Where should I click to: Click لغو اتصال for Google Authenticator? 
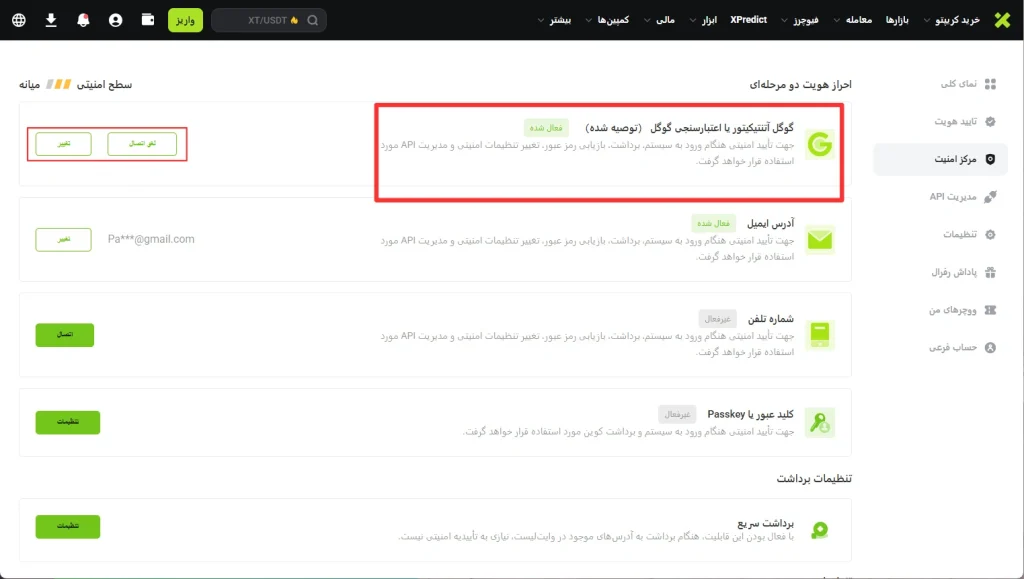(142, 144)
